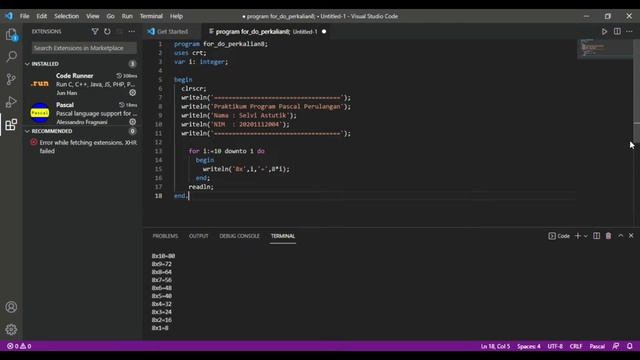The width and height of the screenshot is (640, 360).
Task: Maximize the panel with the up chevron
Action: (620, 236)
